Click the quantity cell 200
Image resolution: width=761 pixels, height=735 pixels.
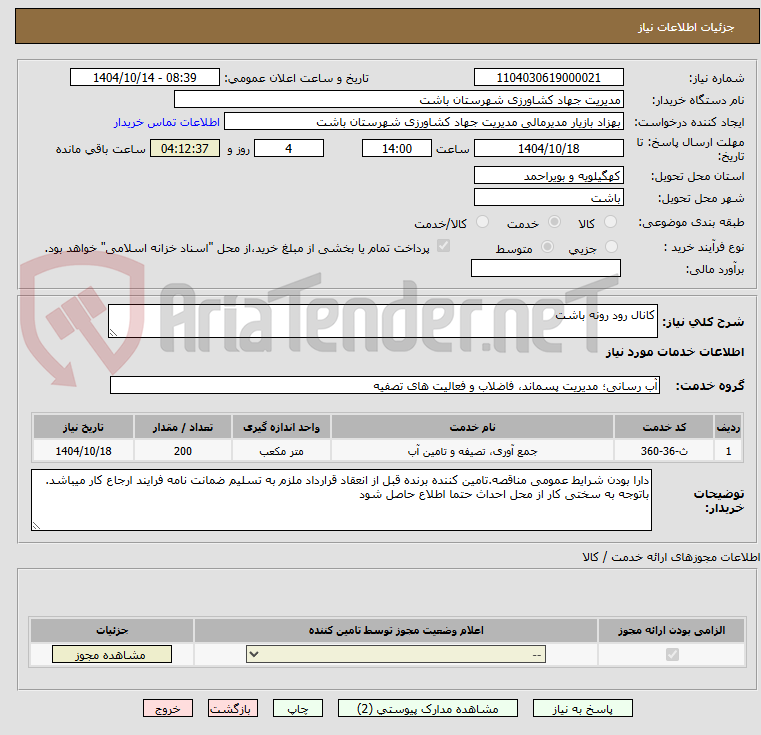click(183, 451)
